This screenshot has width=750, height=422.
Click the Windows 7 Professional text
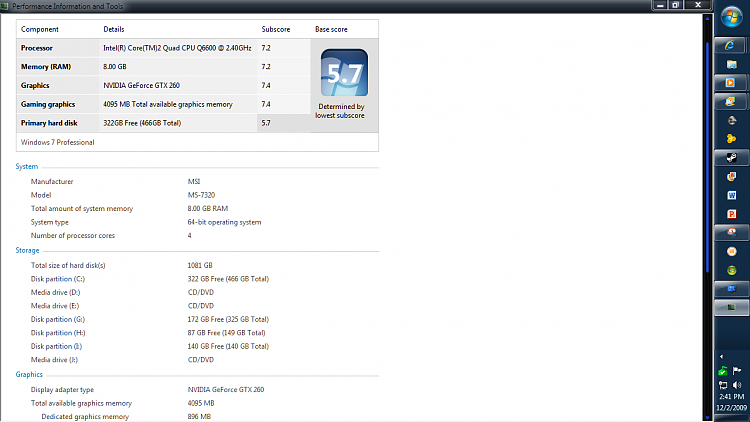point(57,142)
